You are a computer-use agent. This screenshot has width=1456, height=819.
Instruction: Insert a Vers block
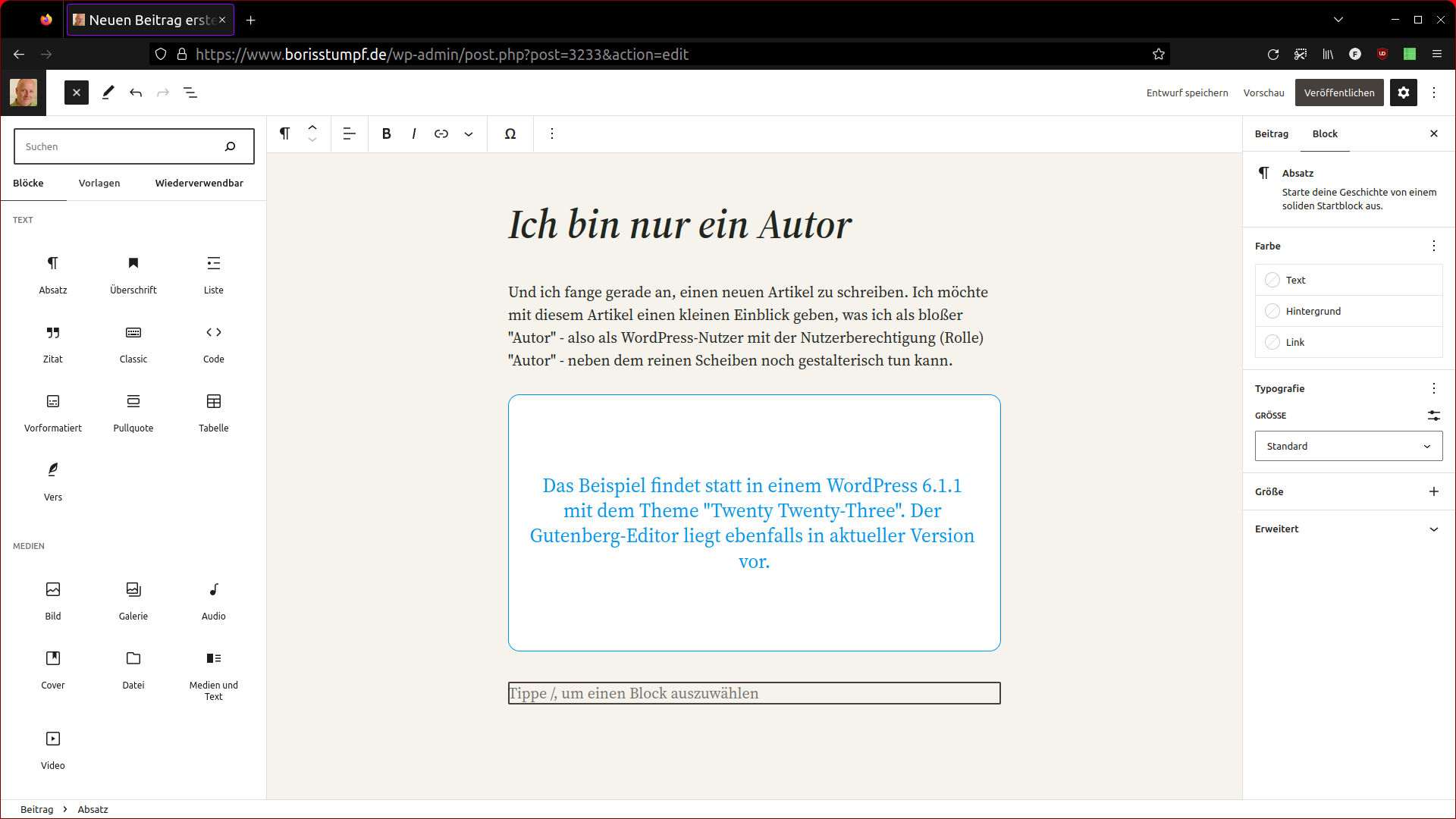(x=53, y=482)
